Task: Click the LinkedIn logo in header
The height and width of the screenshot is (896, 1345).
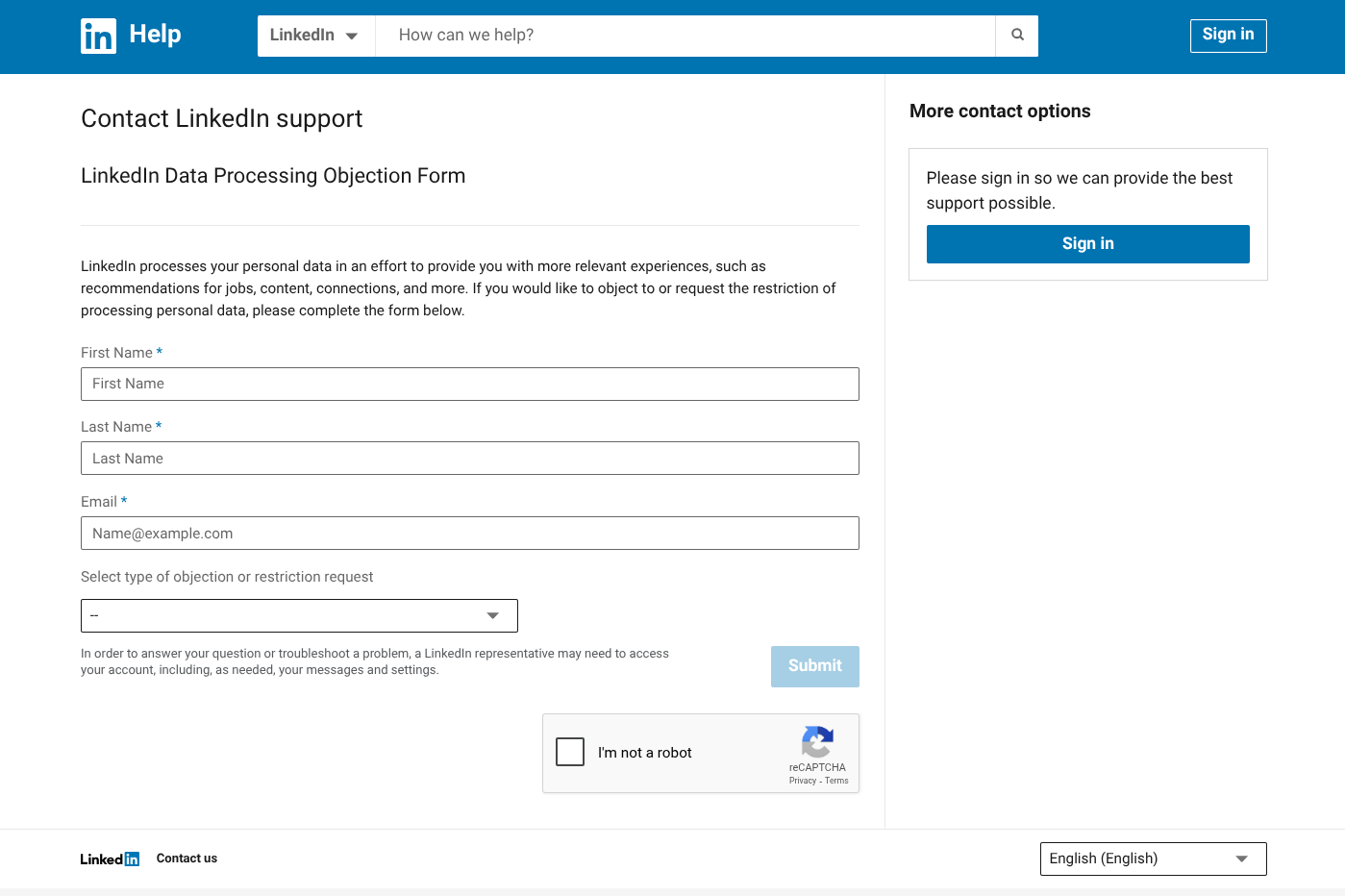Action: (98, 36)
